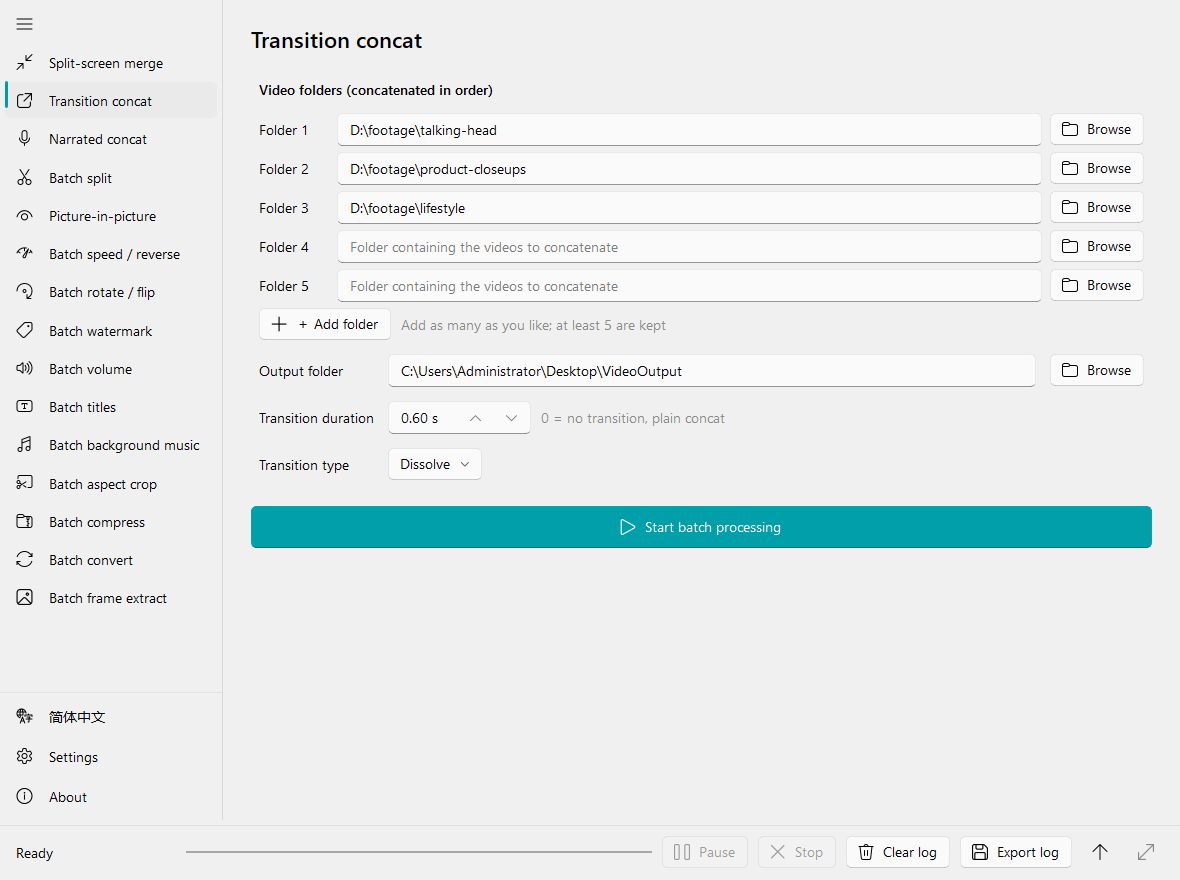Click the expand log diagonal arrow icon
Screen dimensions: 1180x880
coord(1145,852)
